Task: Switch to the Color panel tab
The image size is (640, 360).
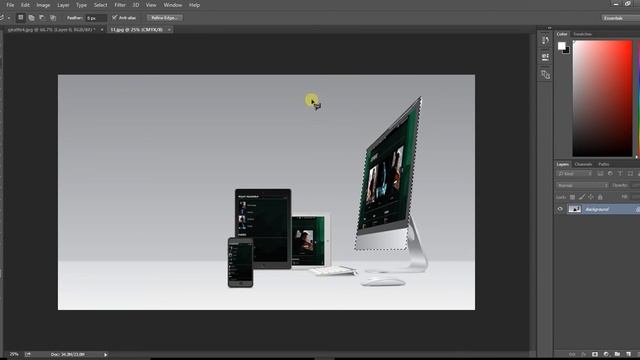Action: [x=562, y=34]
